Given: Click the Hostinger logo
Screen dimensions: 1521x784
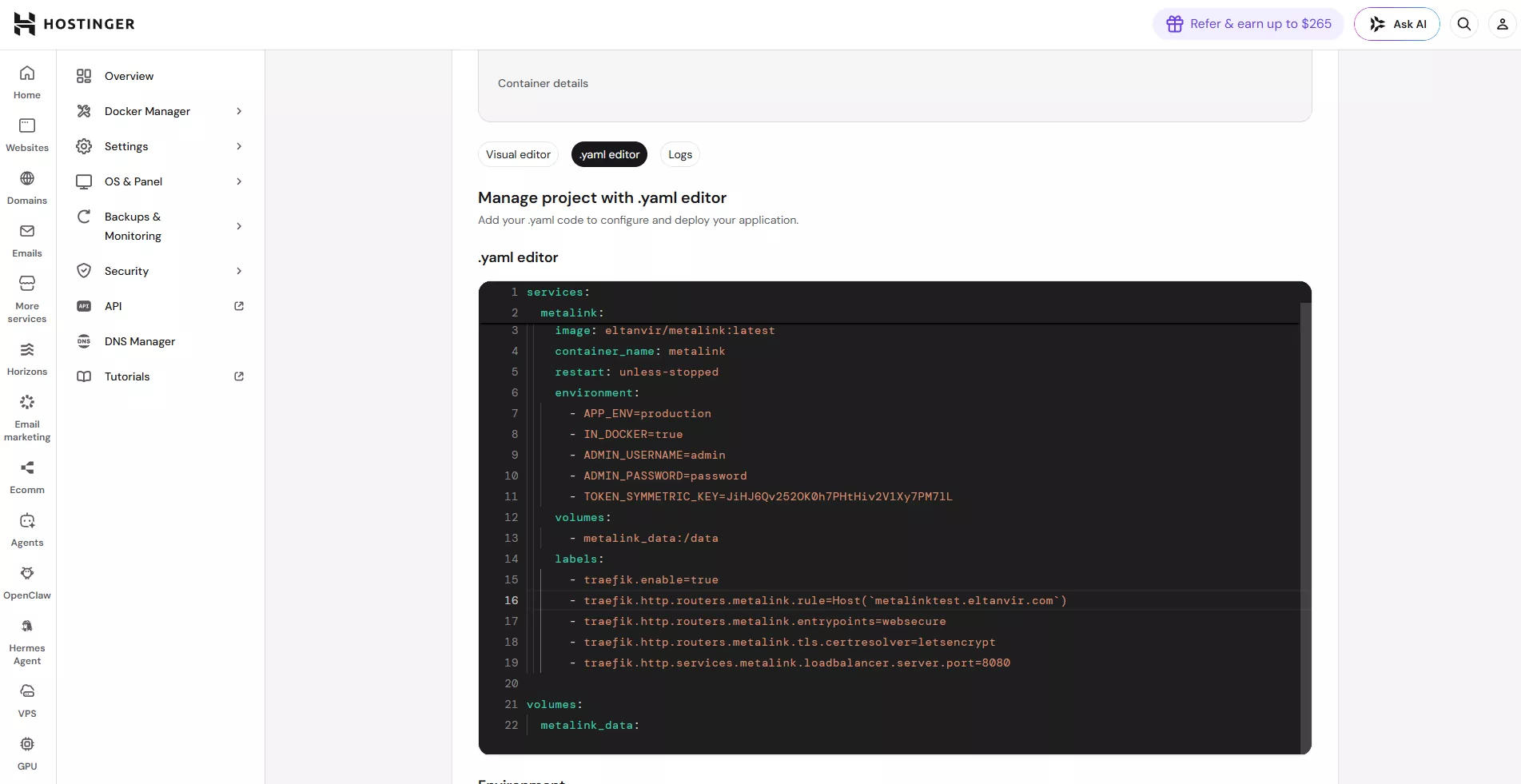Looking at the screenshot, I should point(74,24).
